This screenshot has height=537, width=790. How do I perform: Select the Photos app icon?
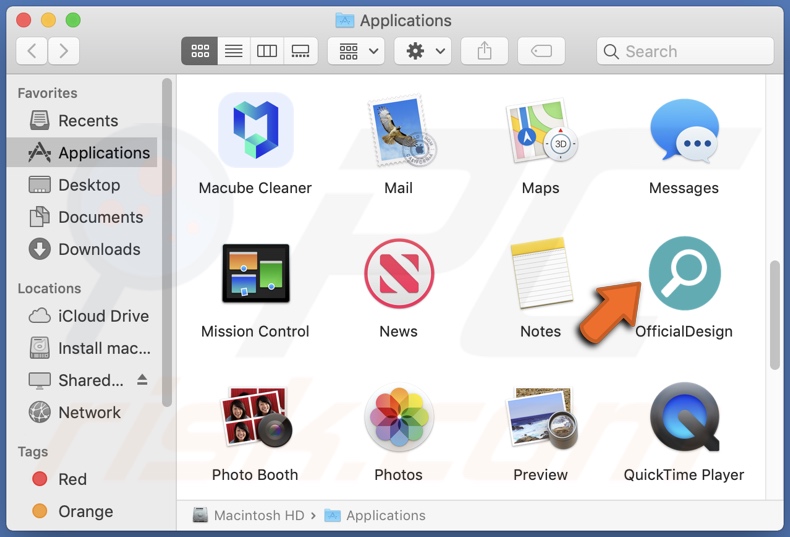point(399,417)
